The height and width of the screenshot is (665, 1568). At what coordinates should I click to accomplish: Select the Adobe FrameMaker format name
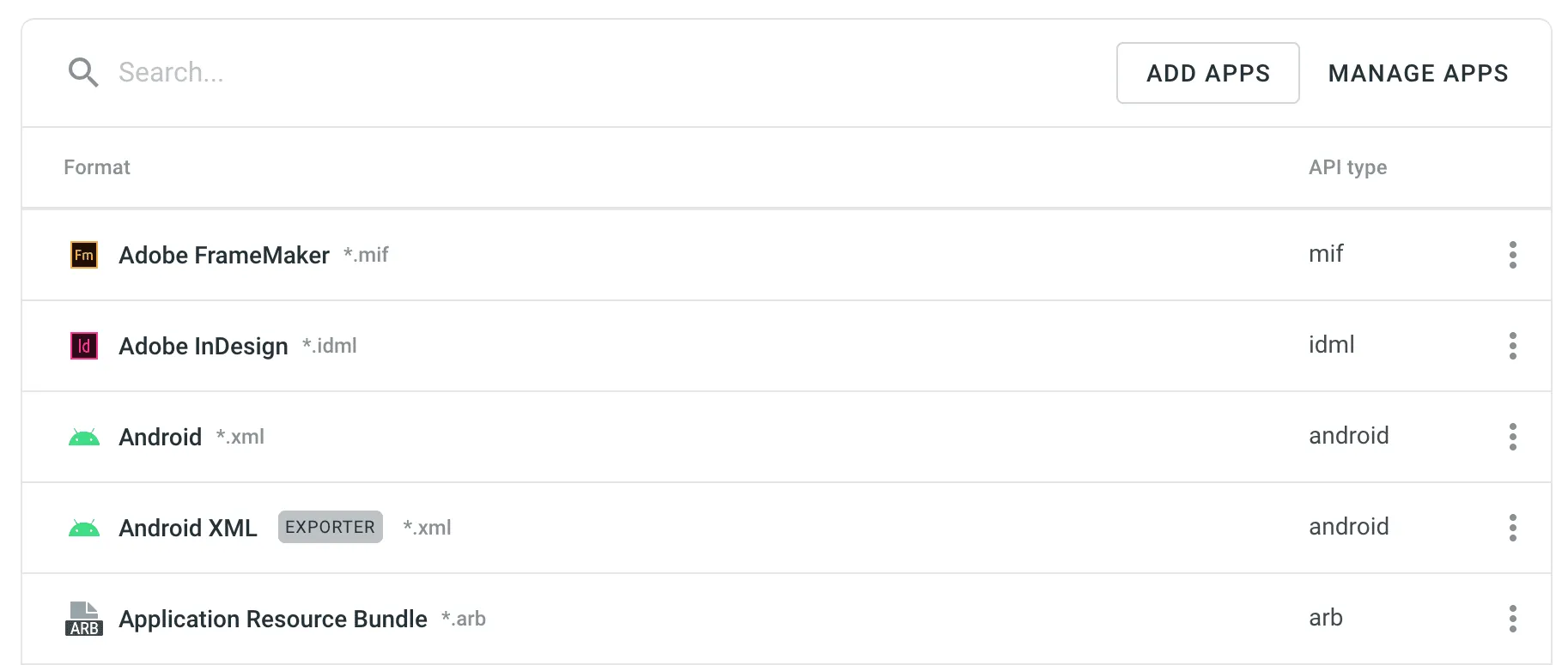point(224,255)
